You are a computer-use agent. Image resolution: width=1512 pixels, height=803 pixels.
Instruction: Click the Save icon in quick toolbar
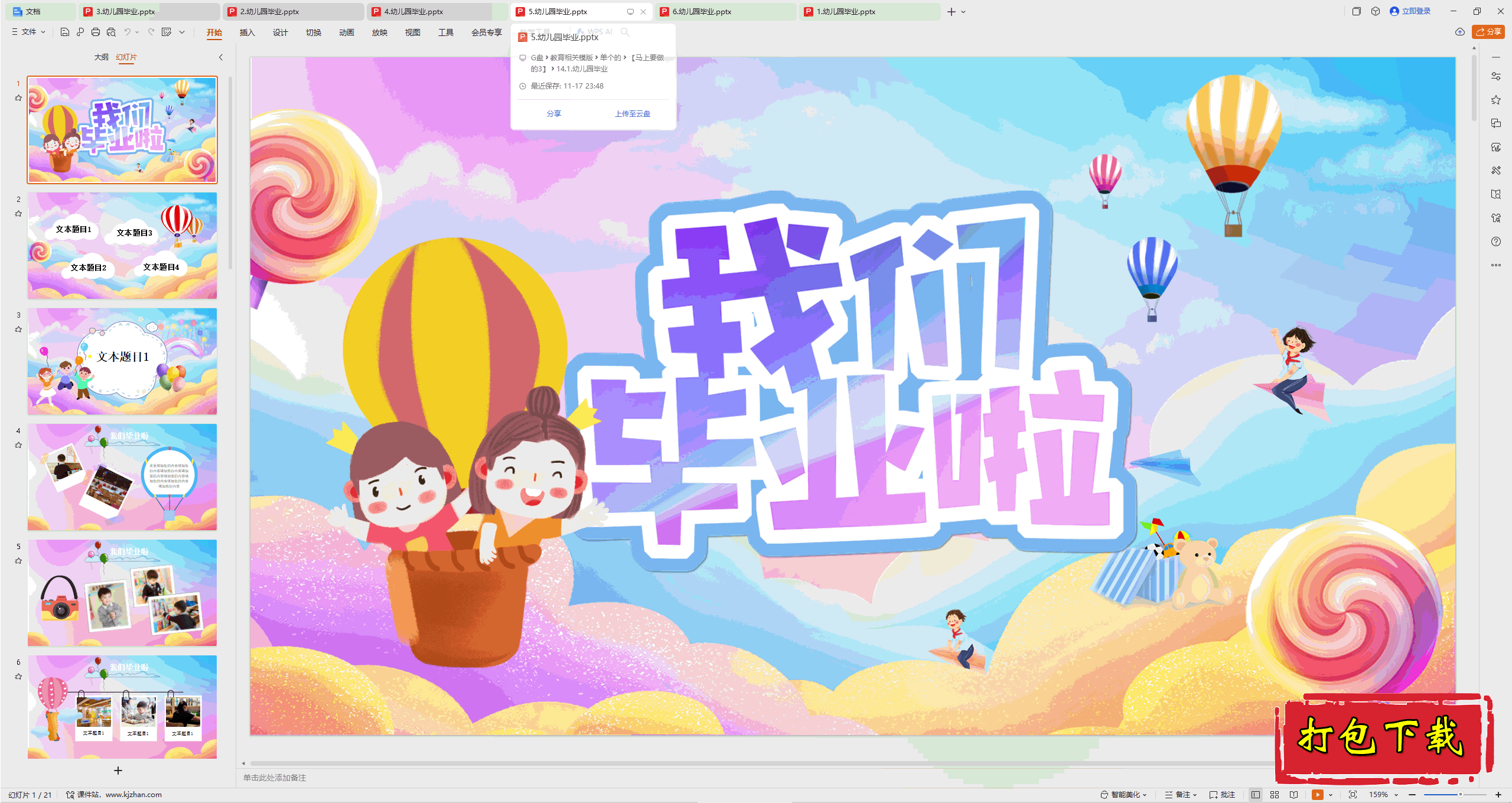pyautogui.click(x=65, y=32)
